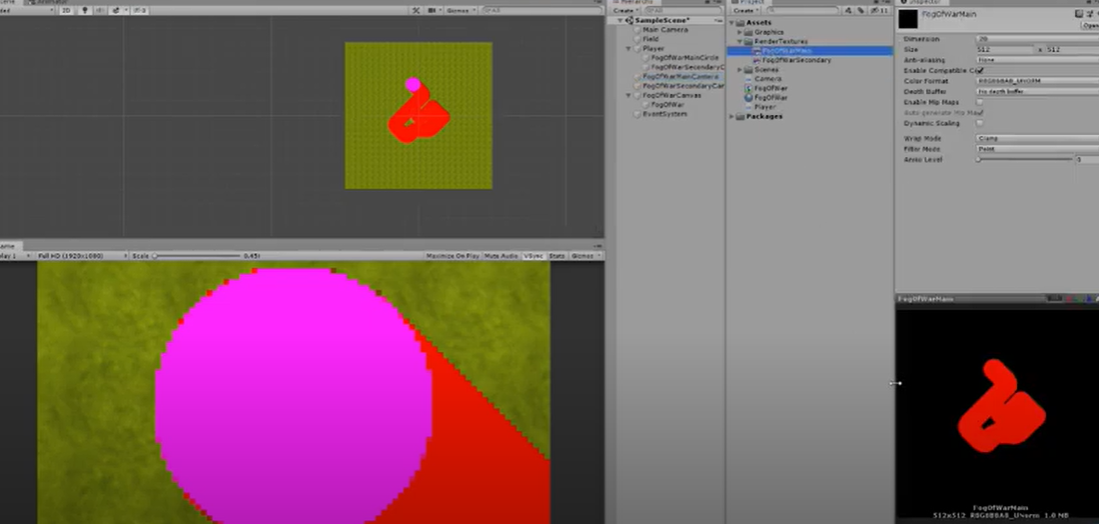The height and width of the screenshot is (524, 1099).
Task: Toggle Enable Compatible Color checkbox
Action: [980, 71]
